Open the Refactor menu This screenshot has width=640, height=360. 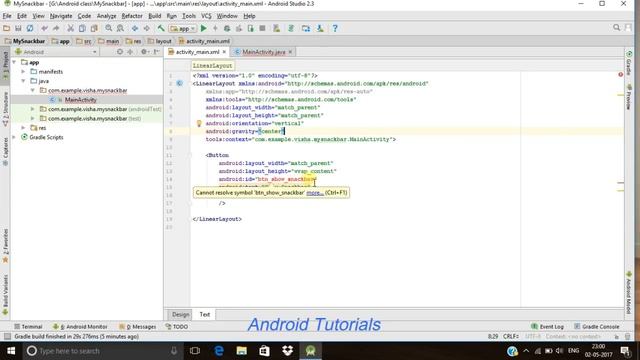(x=132, y=16)
